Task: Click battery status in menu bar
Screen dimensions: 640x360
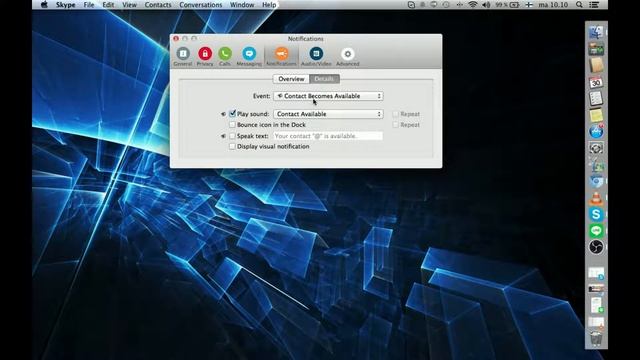Action: (507, 5)
